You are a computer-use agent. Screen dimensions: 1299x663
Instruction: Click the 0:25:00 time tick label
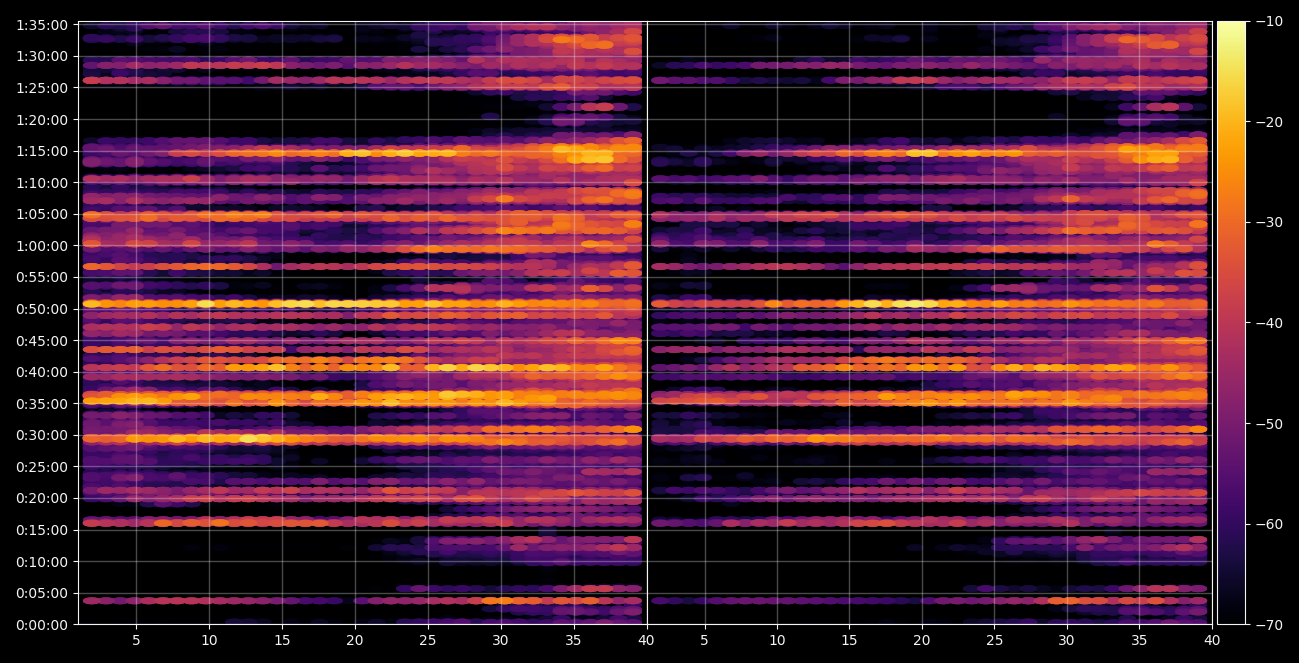(43, 467)
